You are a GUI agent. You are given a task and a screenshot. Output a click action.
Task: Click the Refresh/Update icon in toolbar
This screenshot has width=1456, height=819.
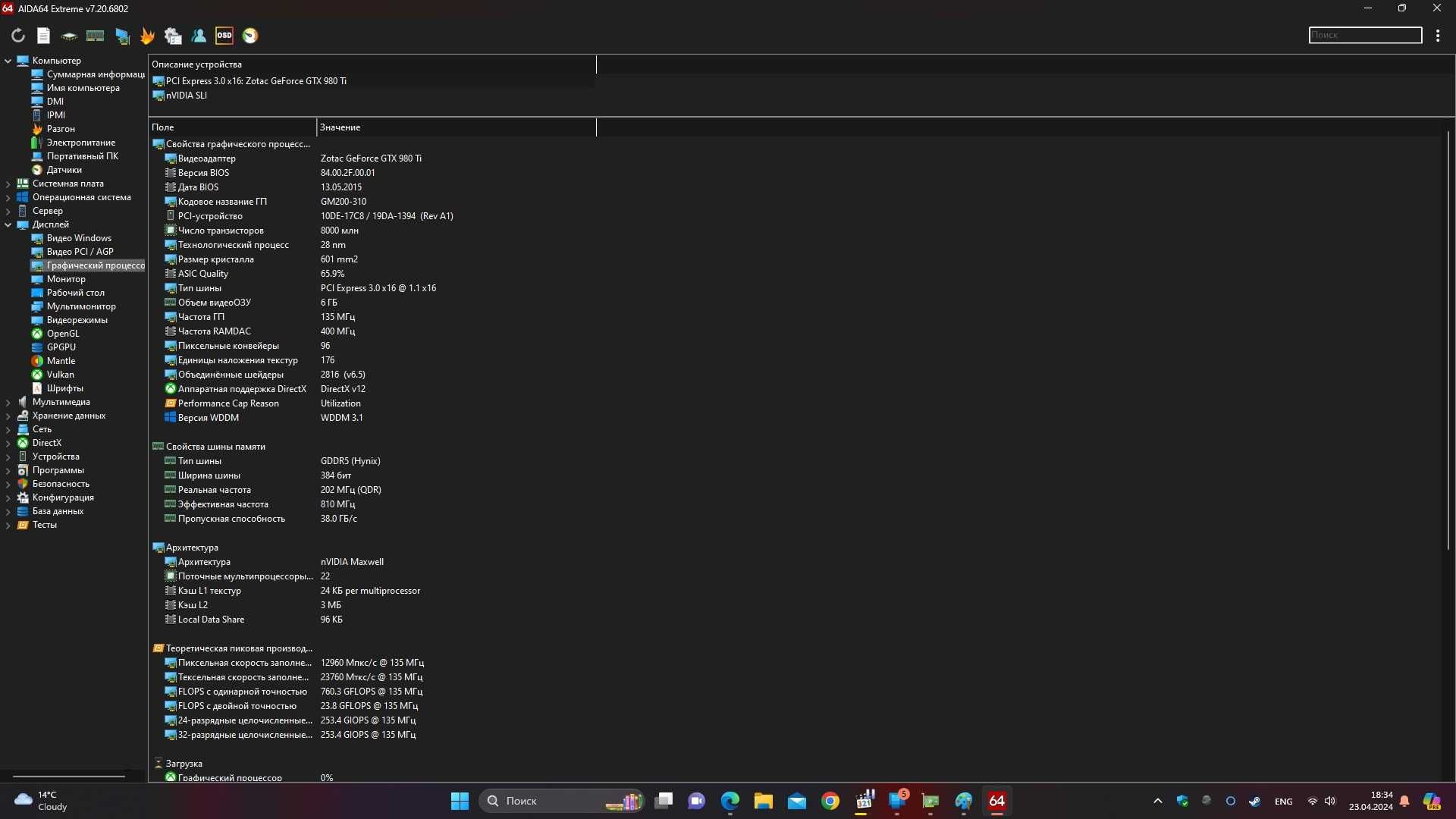pyautogui.click(x=17, y=35)
